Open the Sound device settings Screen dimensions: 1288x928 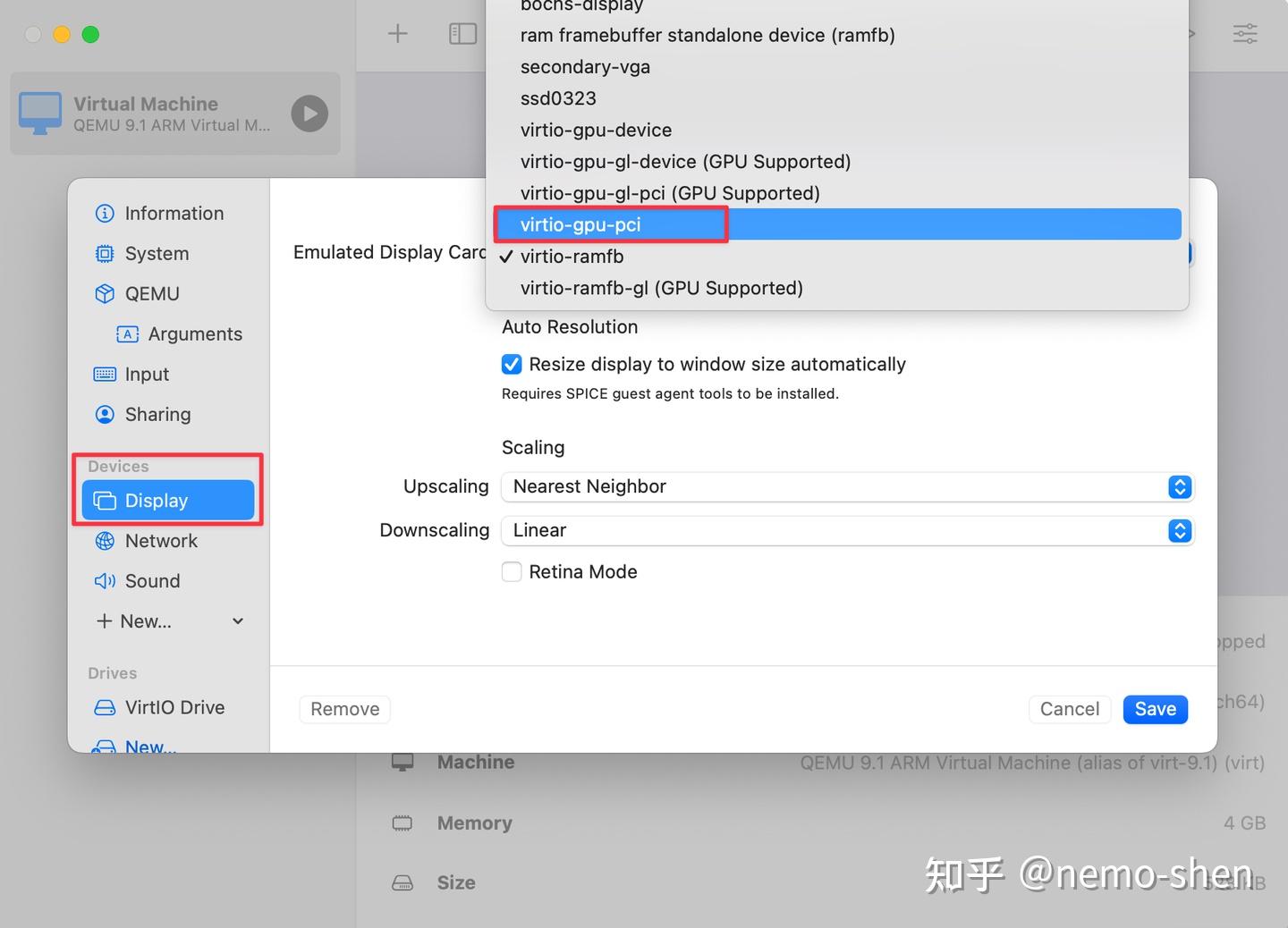click(x=152, y=580)
